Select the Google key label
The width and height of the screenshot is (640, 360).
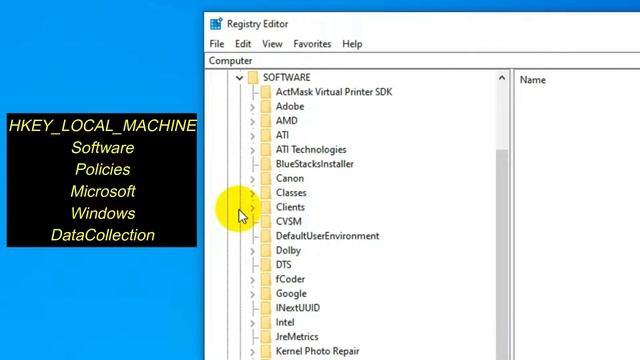pyautogui.click(x=291, y=293)
